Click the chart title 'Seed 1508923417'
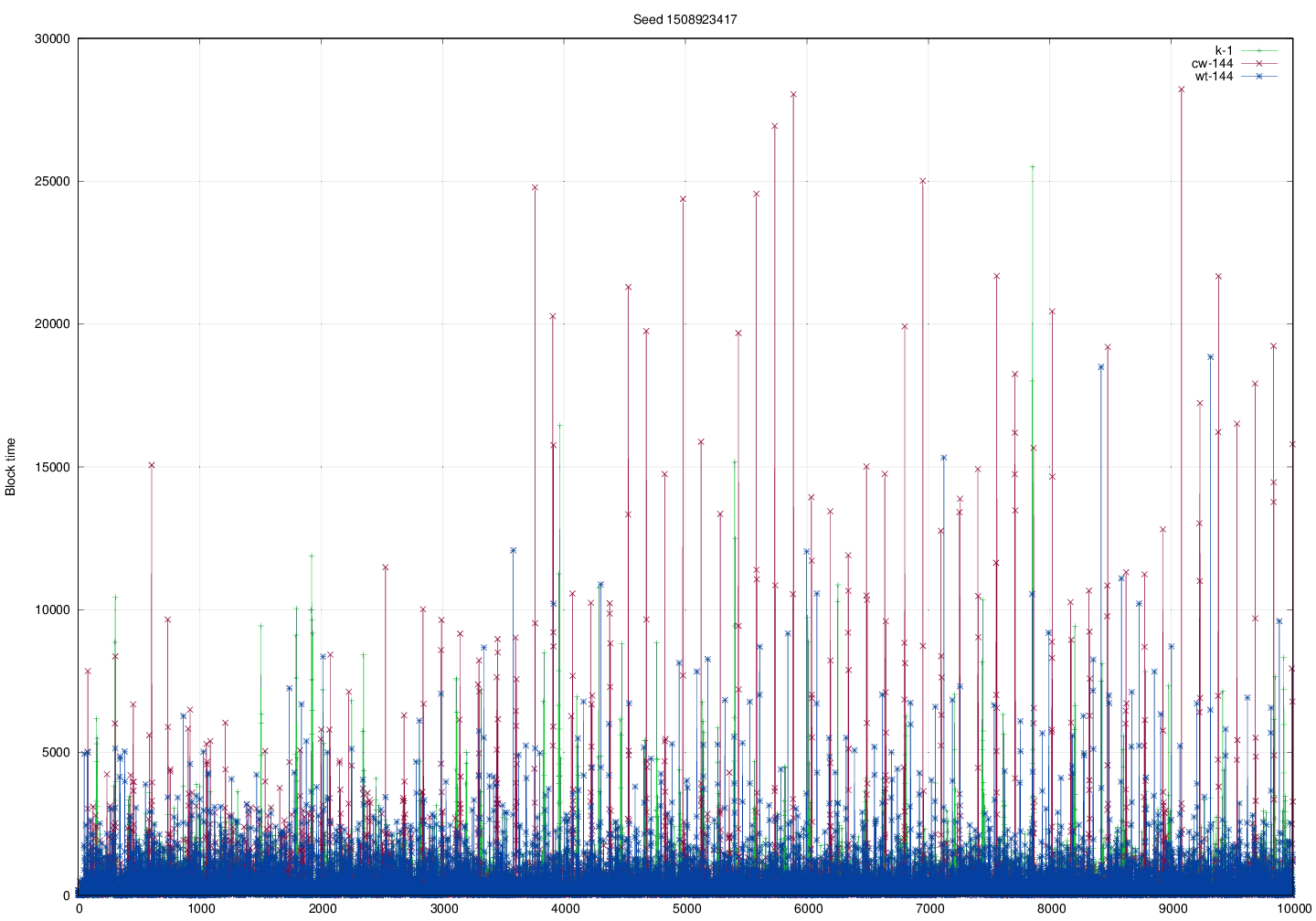 point(685,19)
